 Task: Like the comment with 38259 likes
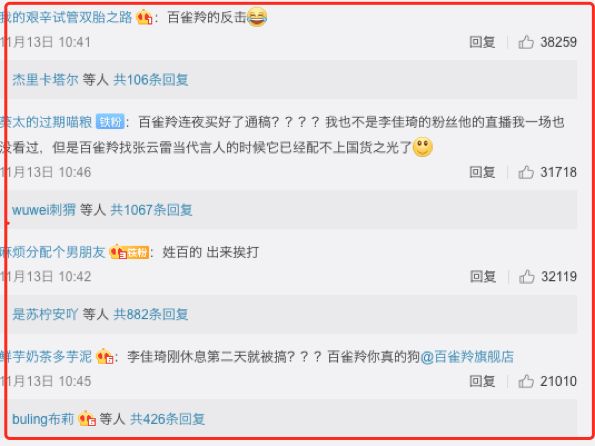pos(526,42)
